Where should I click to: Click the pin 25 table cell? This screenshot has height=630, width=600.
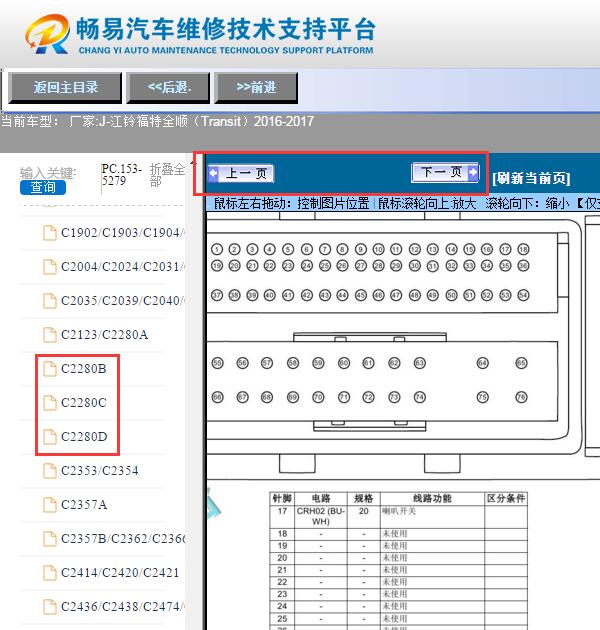[x=282, y=619]
